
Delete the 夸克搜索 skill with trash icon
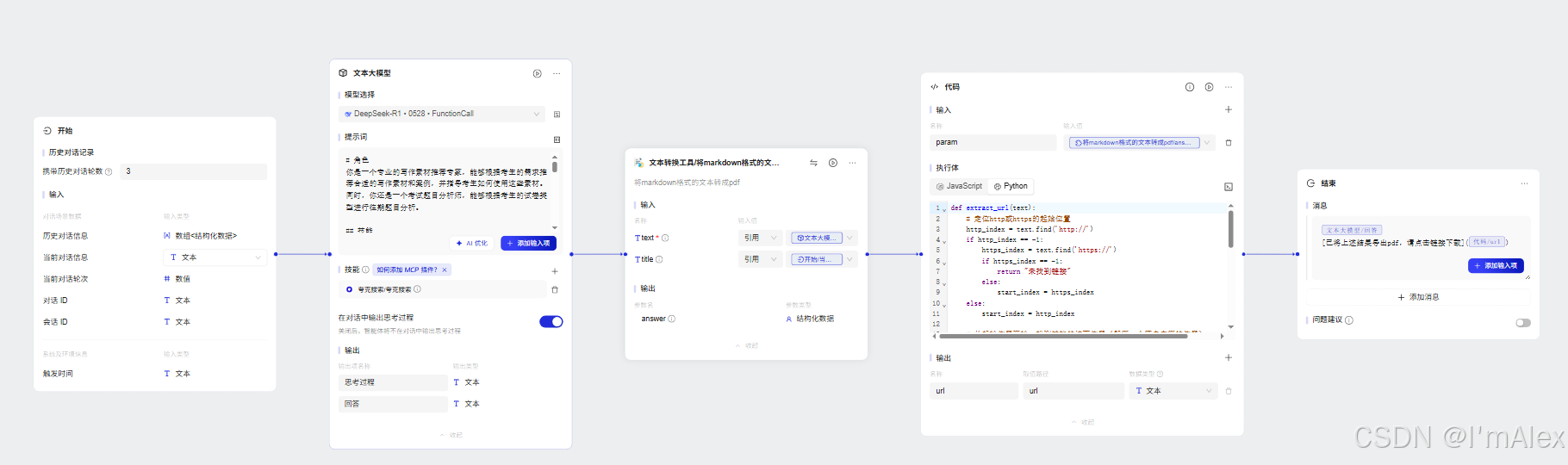(555, 289)
